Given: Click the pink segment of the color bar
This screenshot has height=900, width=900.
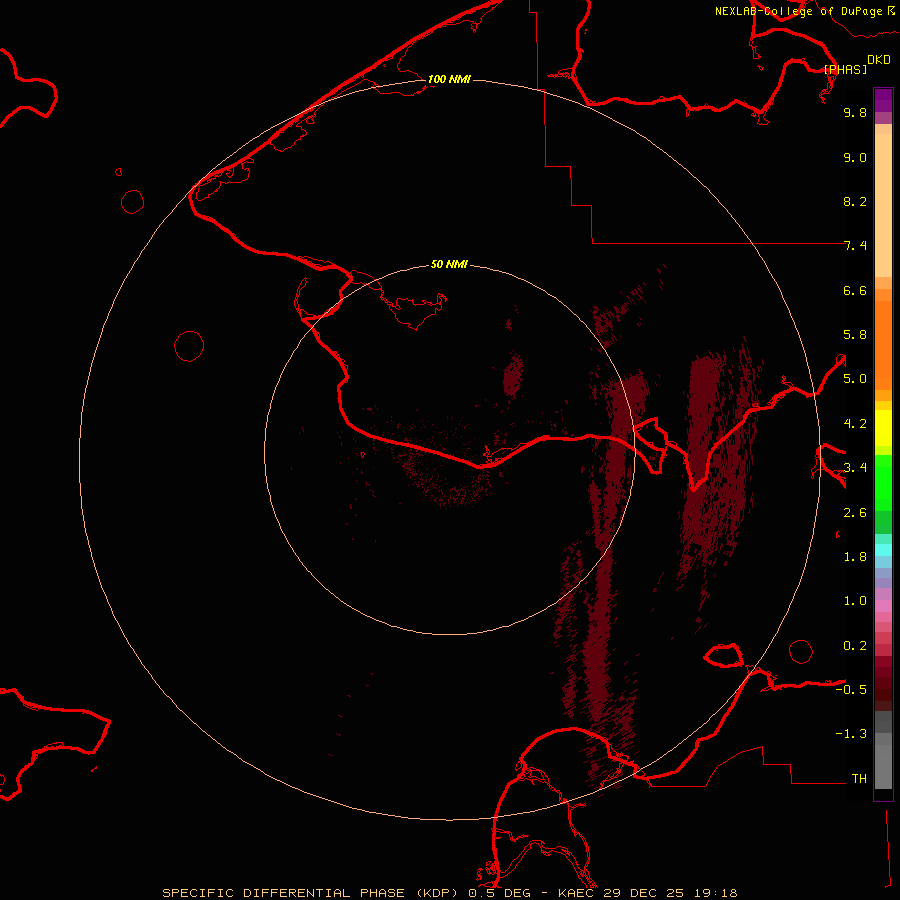Looking at the screenshot, I should pyautogui.click(x=883, y=606).
